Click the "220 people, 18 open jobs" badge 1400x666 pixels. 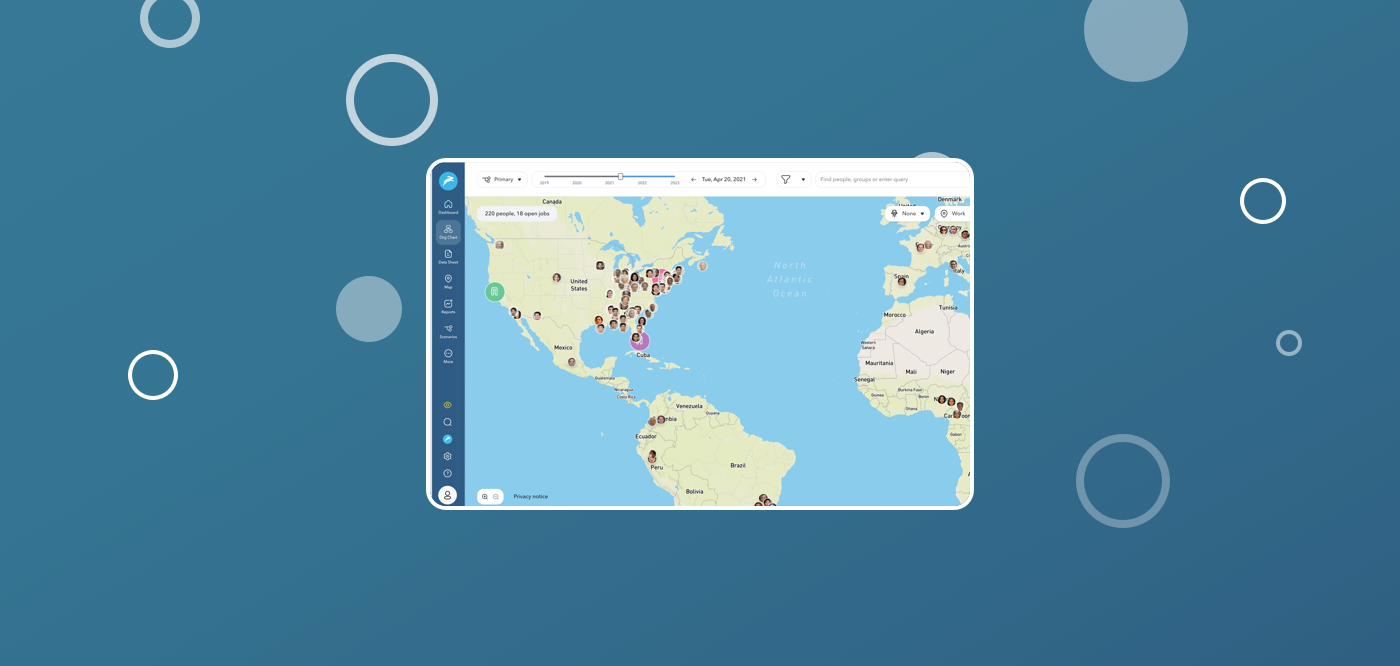[x=519, y=213]
